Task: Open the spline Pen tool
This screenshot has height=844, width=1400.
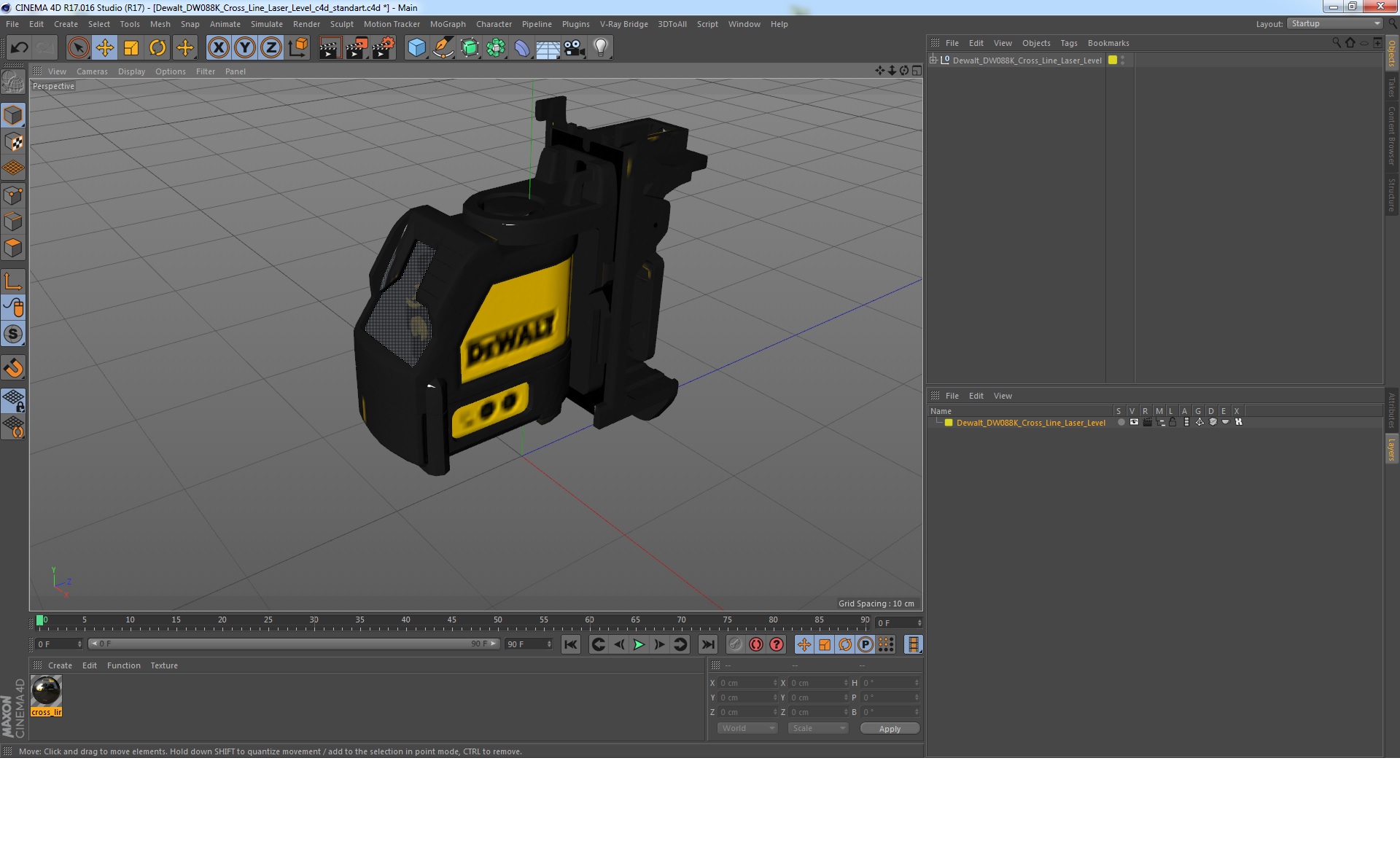Action: click(443, 48)
